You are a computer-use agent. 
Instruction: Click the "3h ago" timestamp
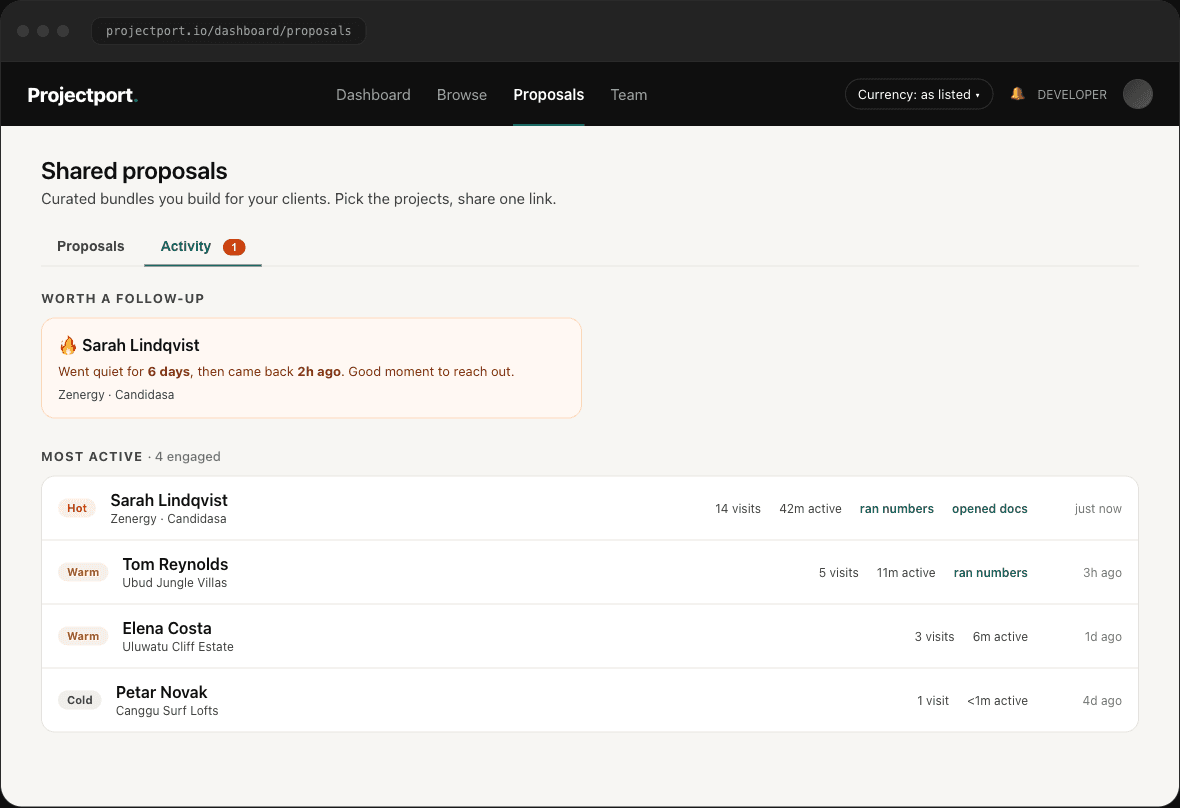(1102, 573)
